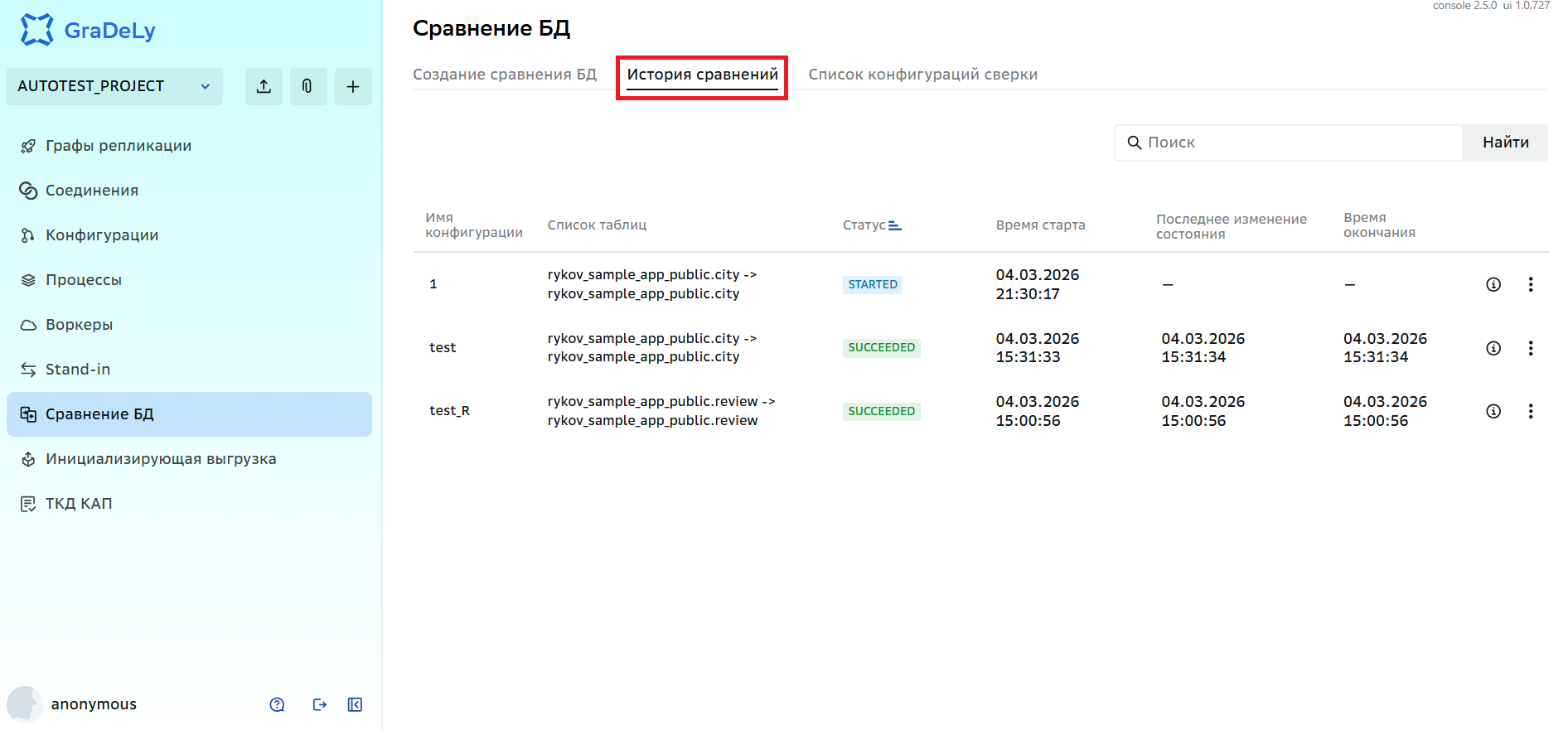Open info for the test_R row
Screen dimensions: 1568x735
(x=1493, y=411)
